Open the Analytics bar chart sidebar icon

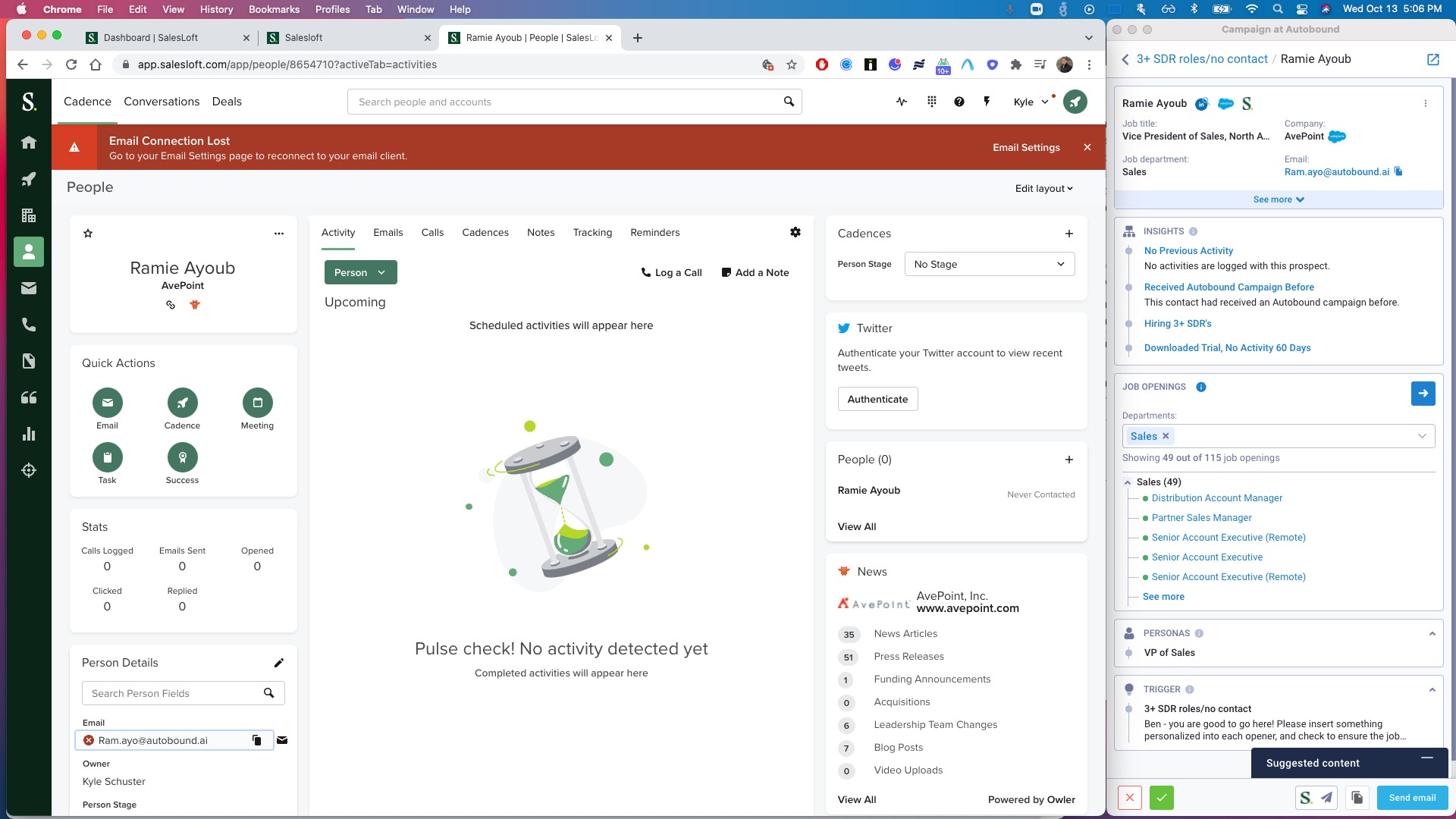tap(29, 434)
